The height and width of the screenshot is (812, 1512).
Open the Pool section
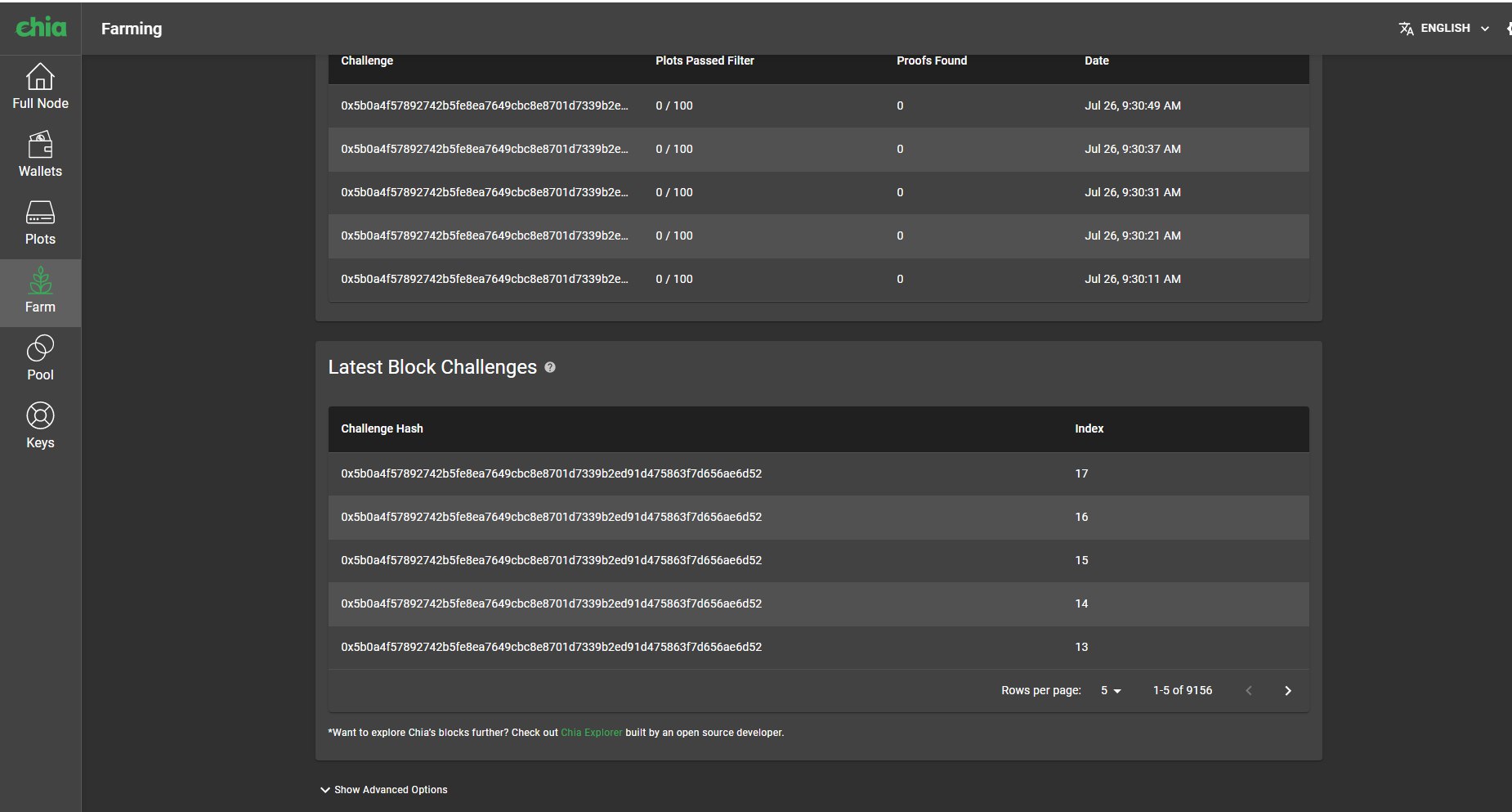[40, 359]
